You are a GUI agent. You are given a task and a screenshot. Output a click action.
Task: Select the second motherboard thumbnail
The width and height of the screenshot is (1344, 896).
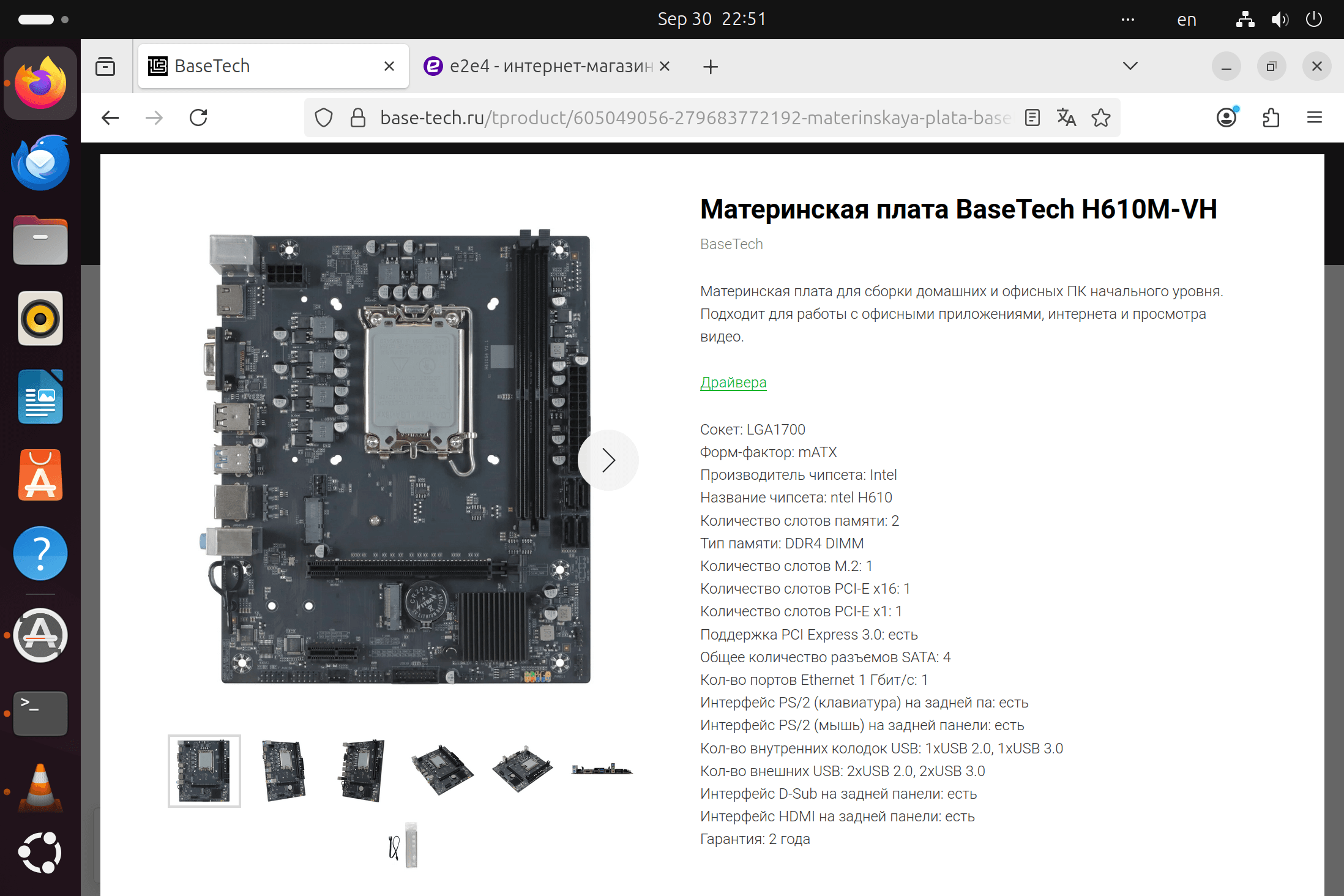point(283,771)
